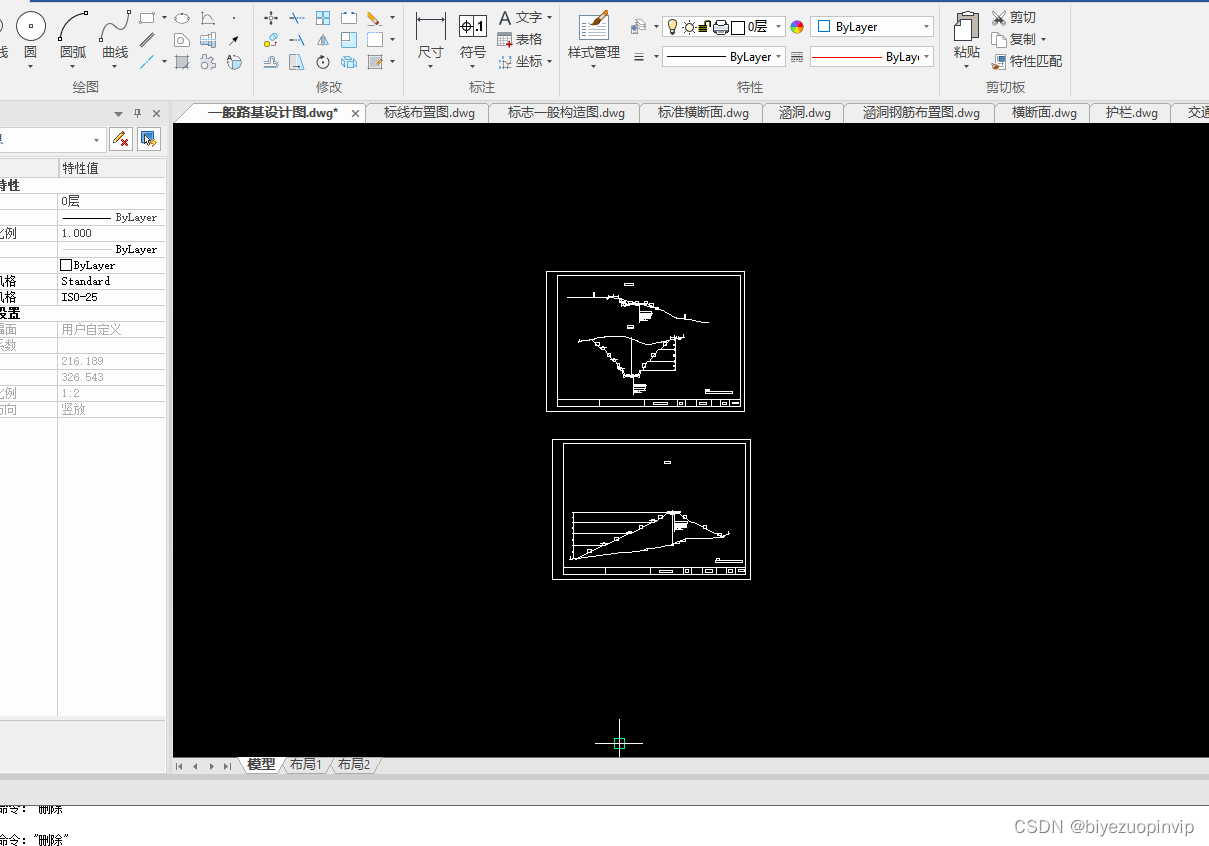Open the 0层 layer dropdown
The image size is (1209, 846).
[x=779, y=27]
